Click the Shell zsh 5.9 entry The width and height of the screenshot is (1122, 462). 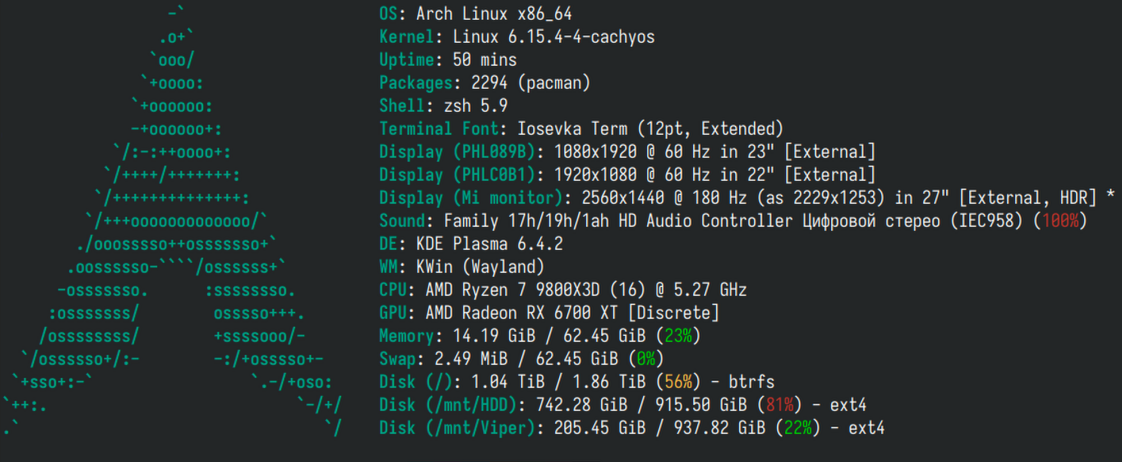(x=444, y=106)
